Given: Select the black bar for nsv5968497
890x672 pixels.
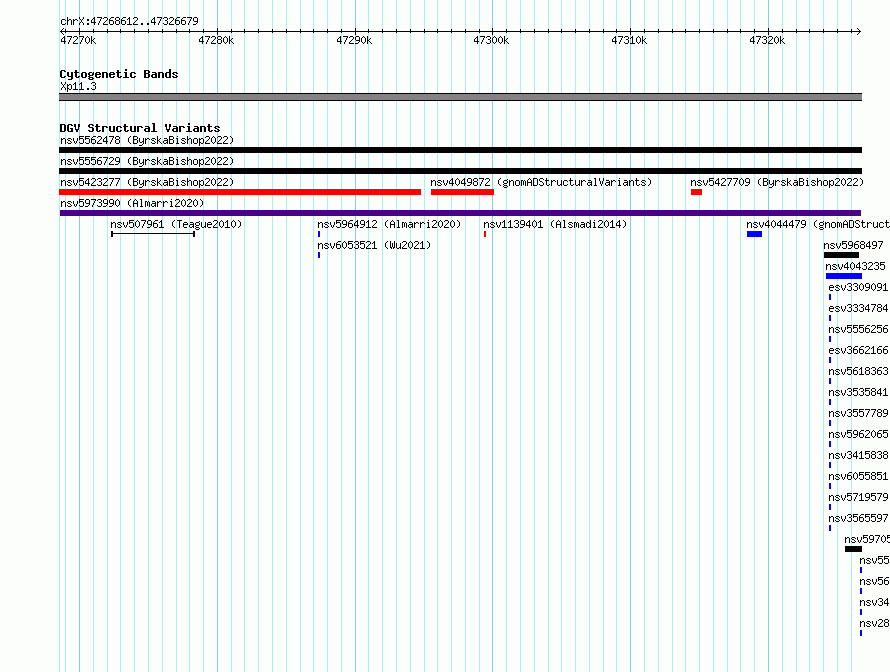Looking at the screenshot, I should [x=841, y=255].
